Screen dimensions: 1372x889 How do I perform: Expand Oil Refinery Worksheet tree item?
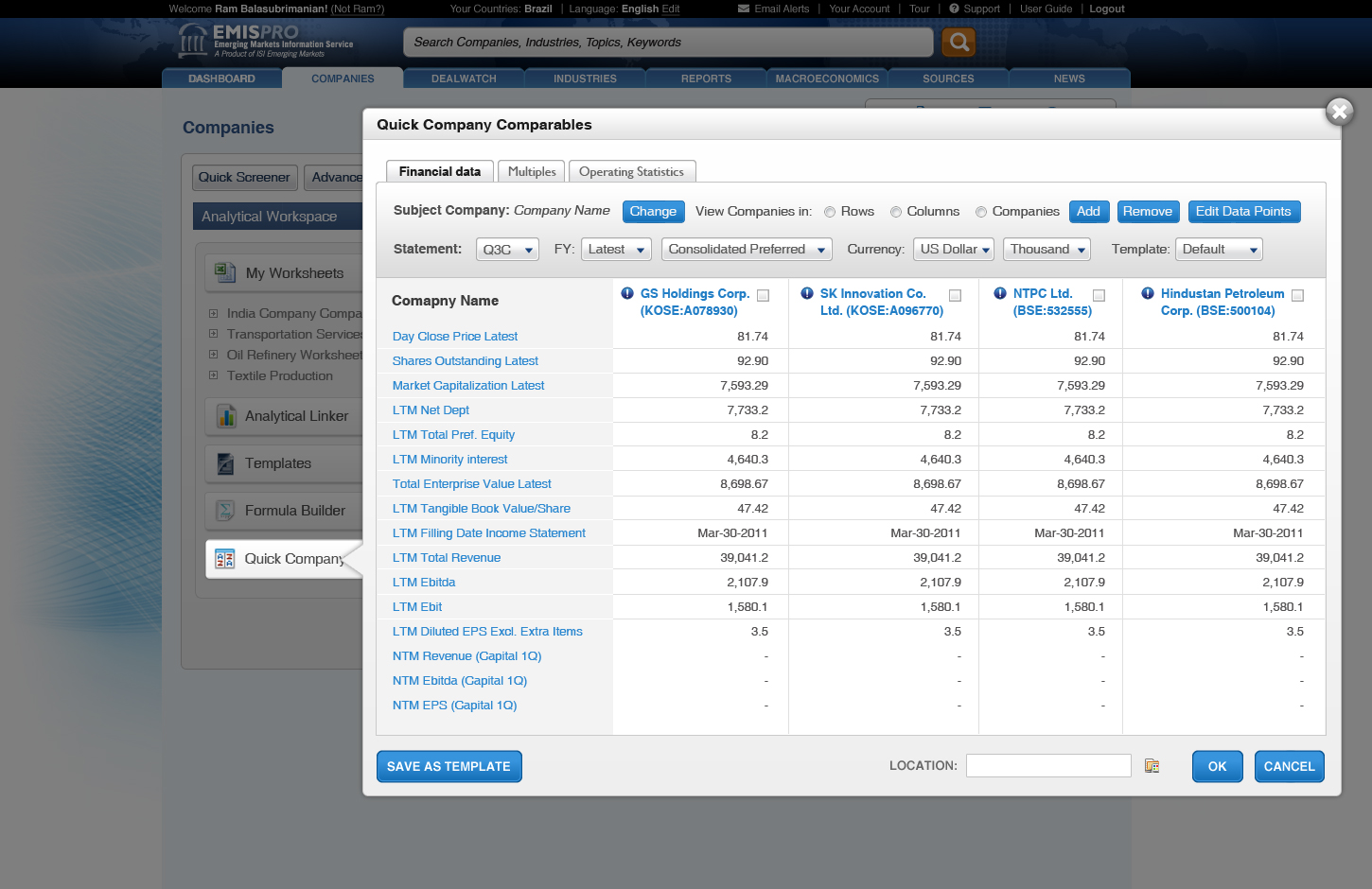tap(213, 355)
